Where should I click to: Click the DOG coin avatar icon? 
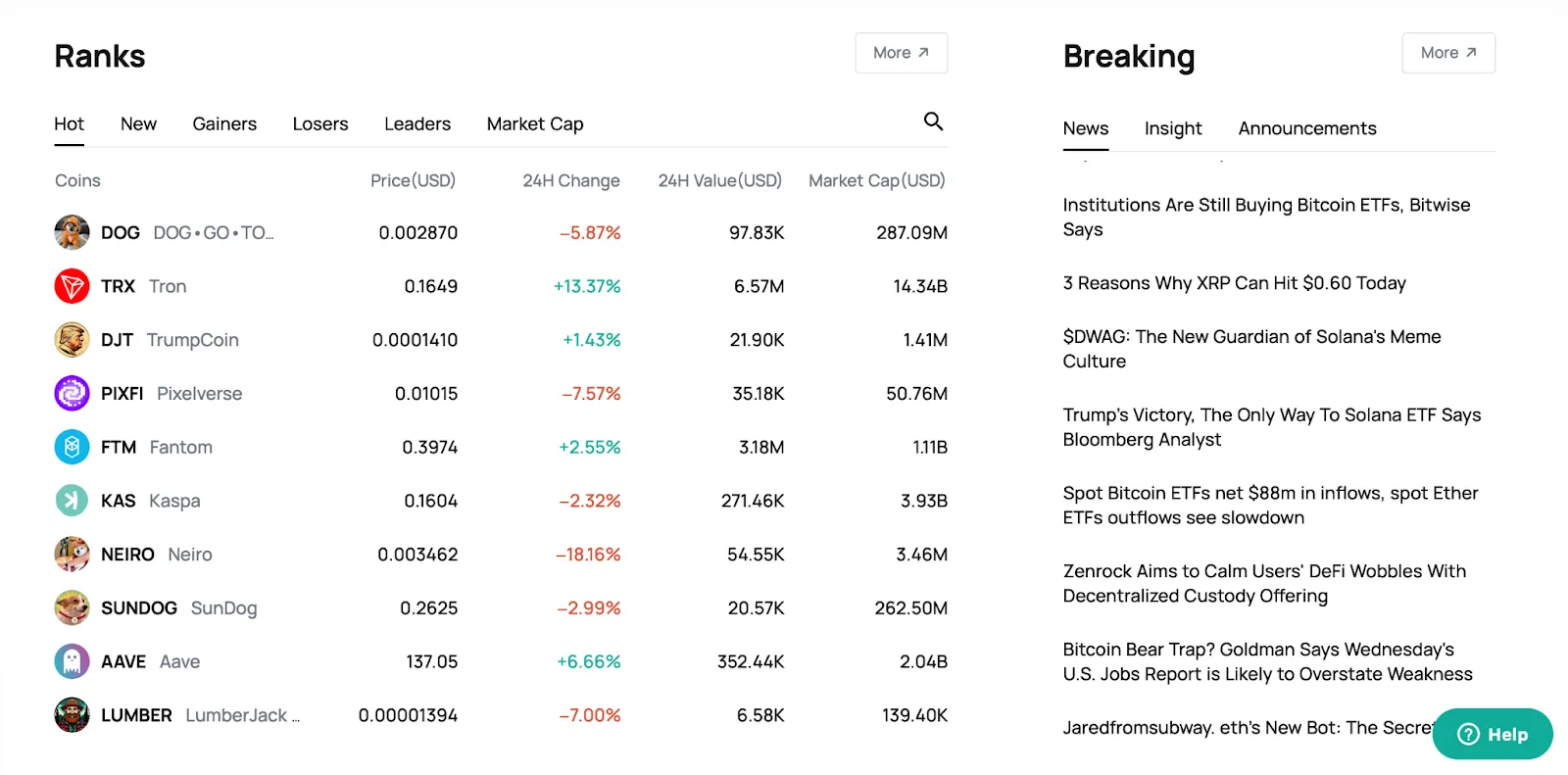72,232
